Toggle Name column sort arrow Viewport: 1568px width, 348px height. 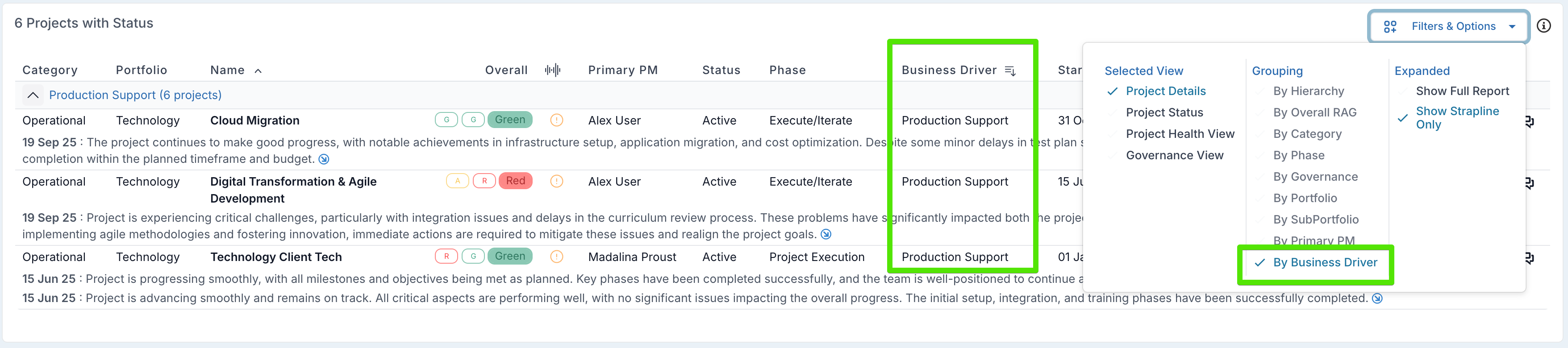(258, 70)
